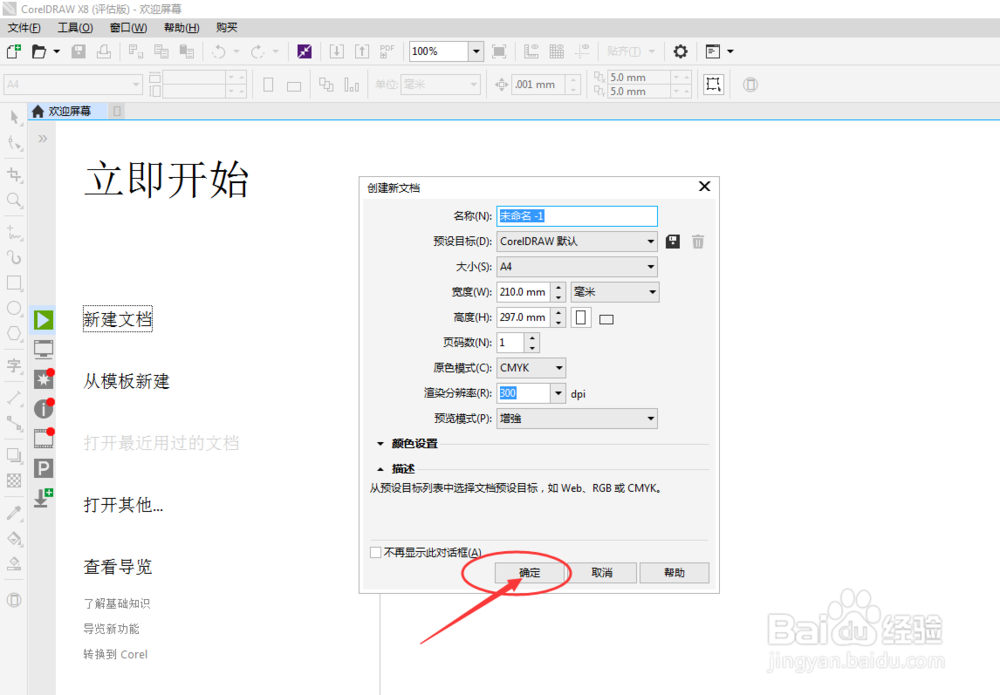Click the What's New star icon
The height and width of the screenshot is (695, 1000).
pos(43,379)
